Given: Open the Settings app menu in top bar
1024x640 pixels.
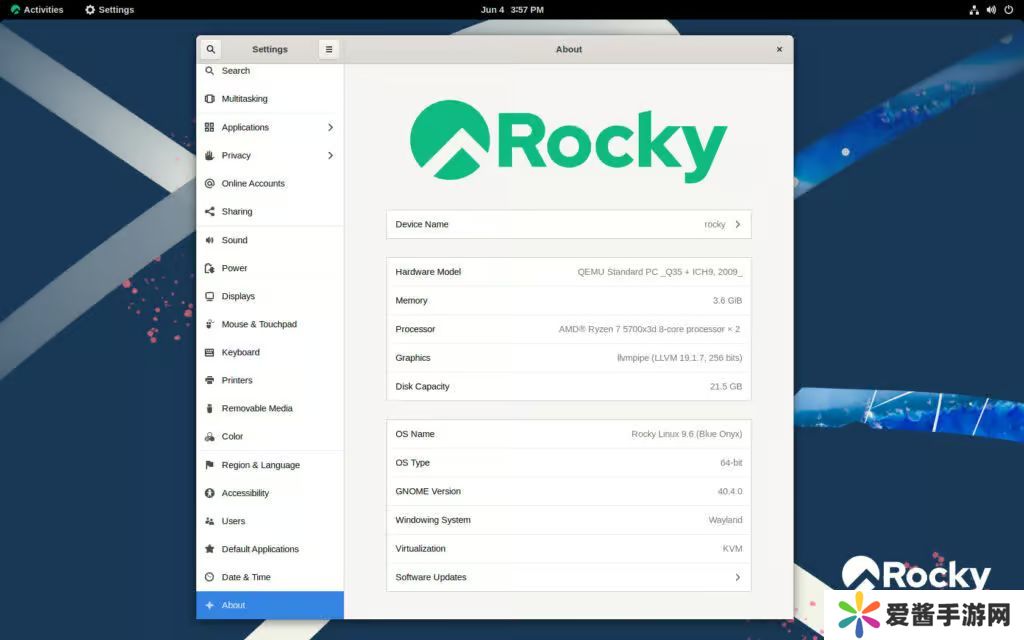Looking at the screenshot, I should coord(110,10).
